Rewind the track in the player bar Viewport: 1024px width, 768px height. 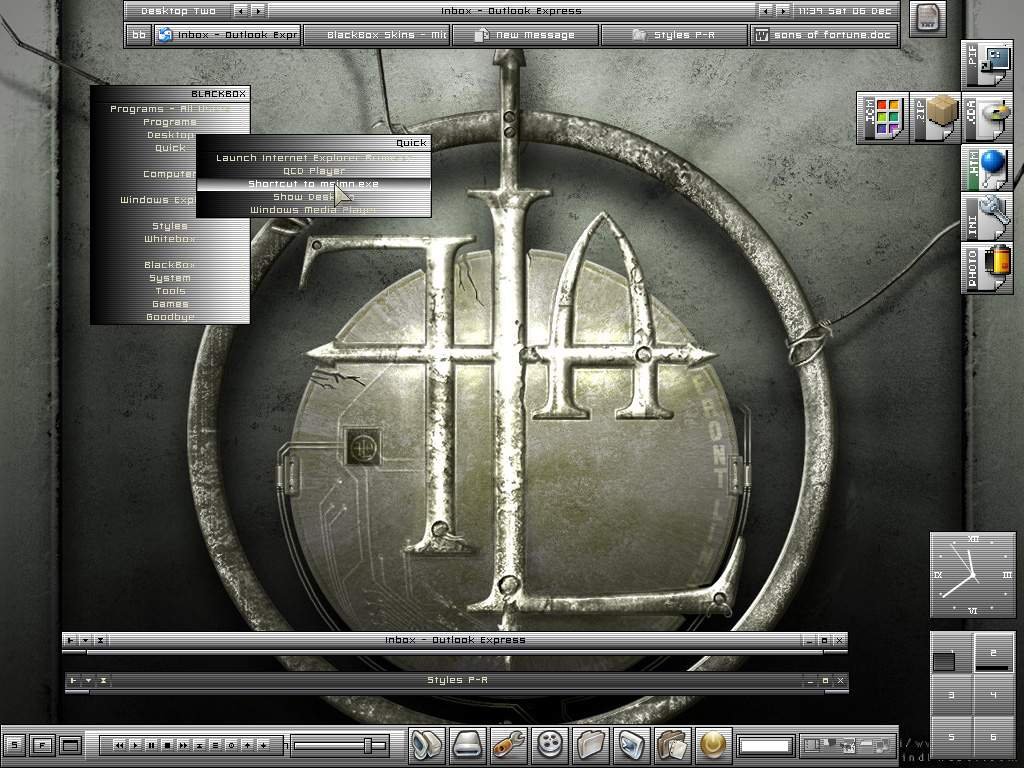pos(119,745)
